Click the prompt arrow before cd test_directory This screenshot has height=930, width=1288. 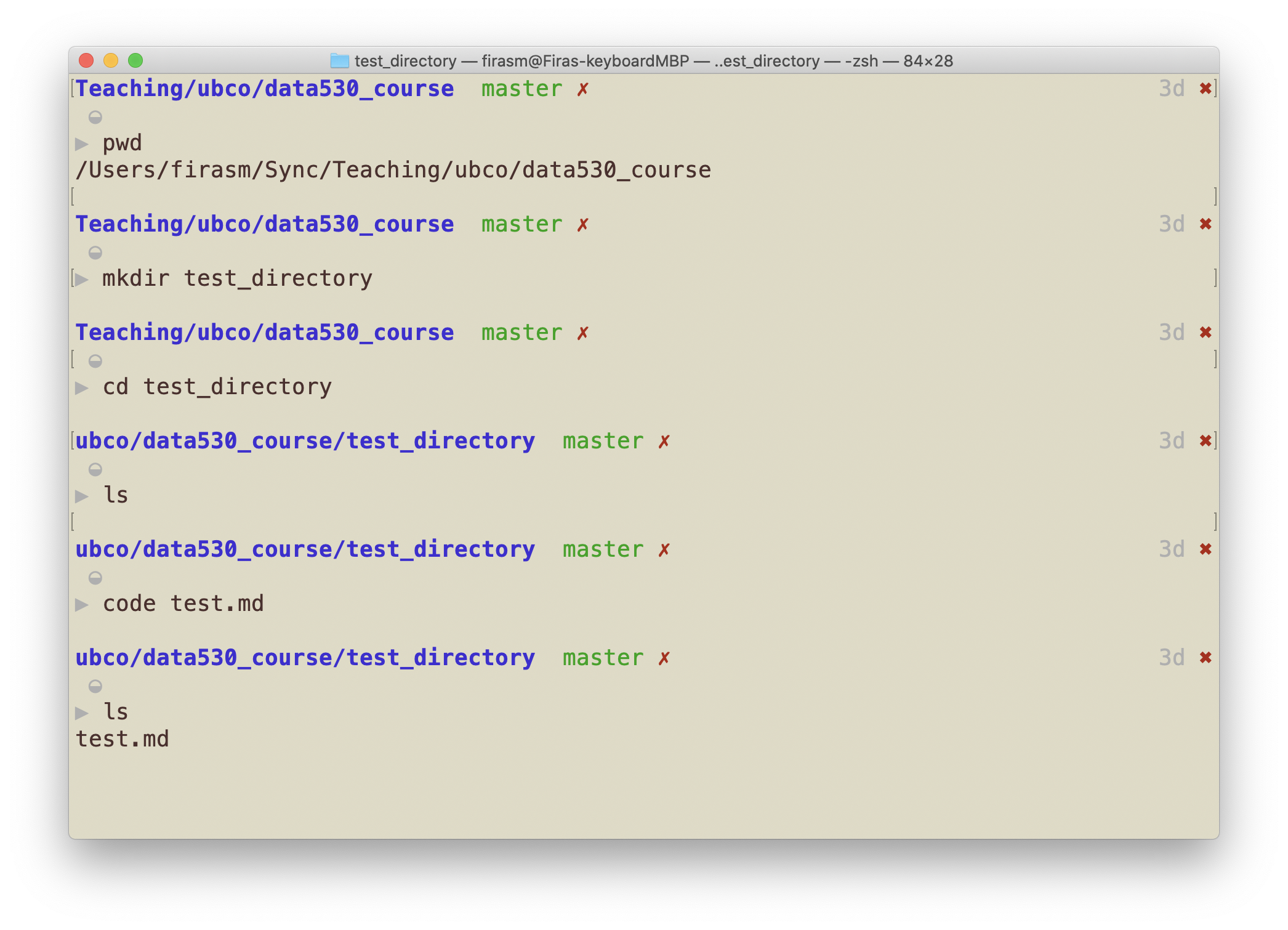coord(82,388)
